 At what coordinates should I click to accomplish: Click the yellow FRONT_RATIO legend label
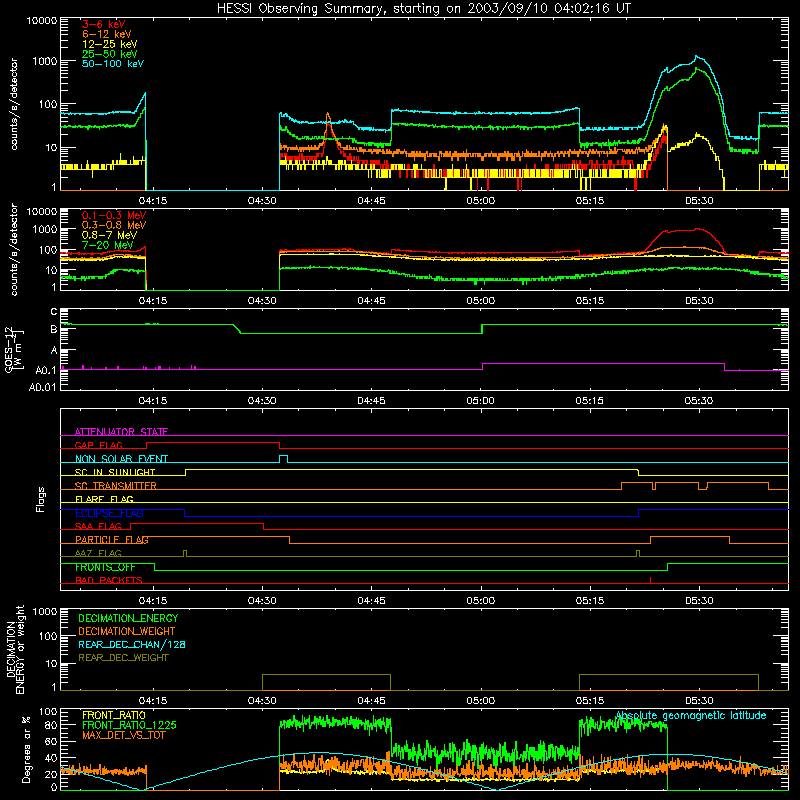click(x=114, y=715)
